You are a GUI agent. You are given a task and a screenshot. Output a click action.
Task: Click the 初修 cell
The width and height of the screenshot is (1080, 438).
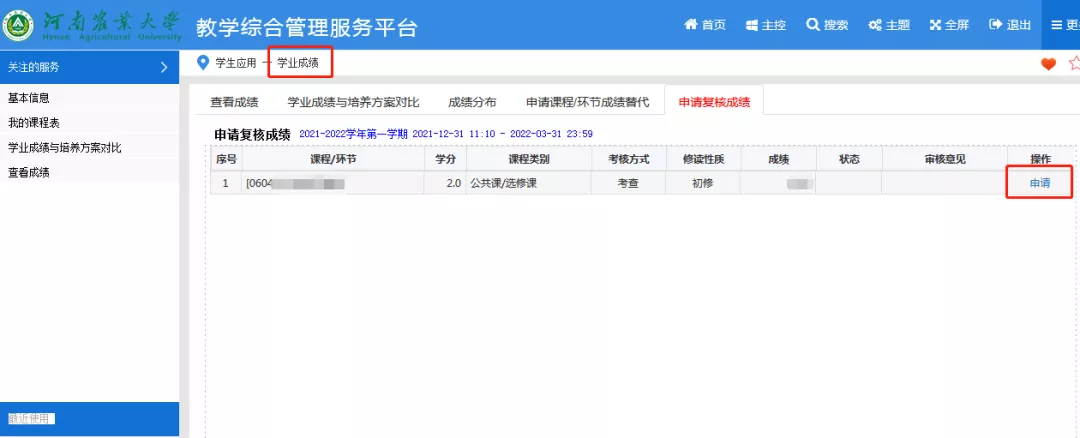pos(703,183)
